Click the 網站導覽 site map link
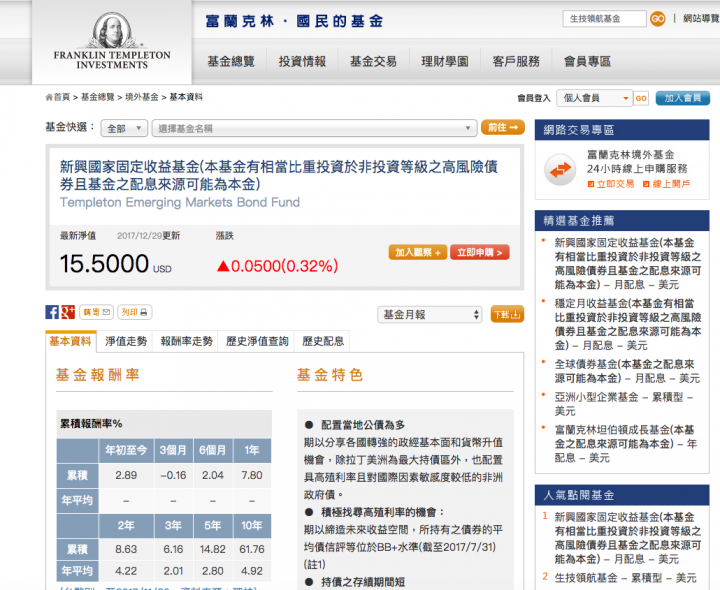The width and height of the screenshot is (720, 590). point(701,19)
